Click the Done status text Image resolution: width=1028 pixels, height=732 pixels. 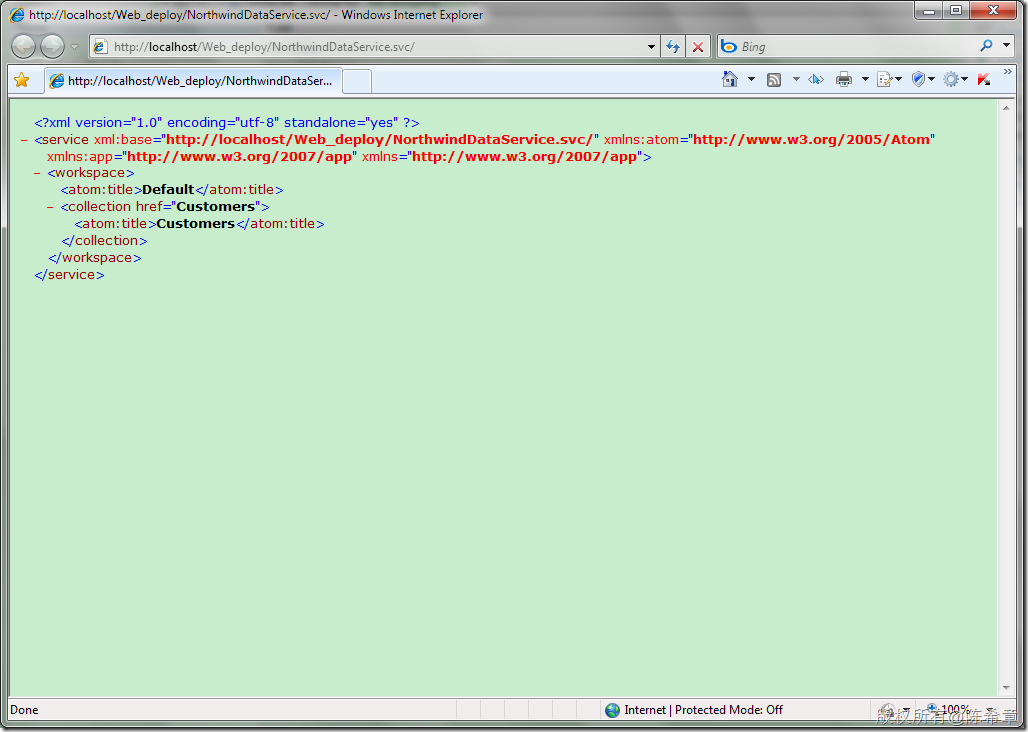click(24, 710)
